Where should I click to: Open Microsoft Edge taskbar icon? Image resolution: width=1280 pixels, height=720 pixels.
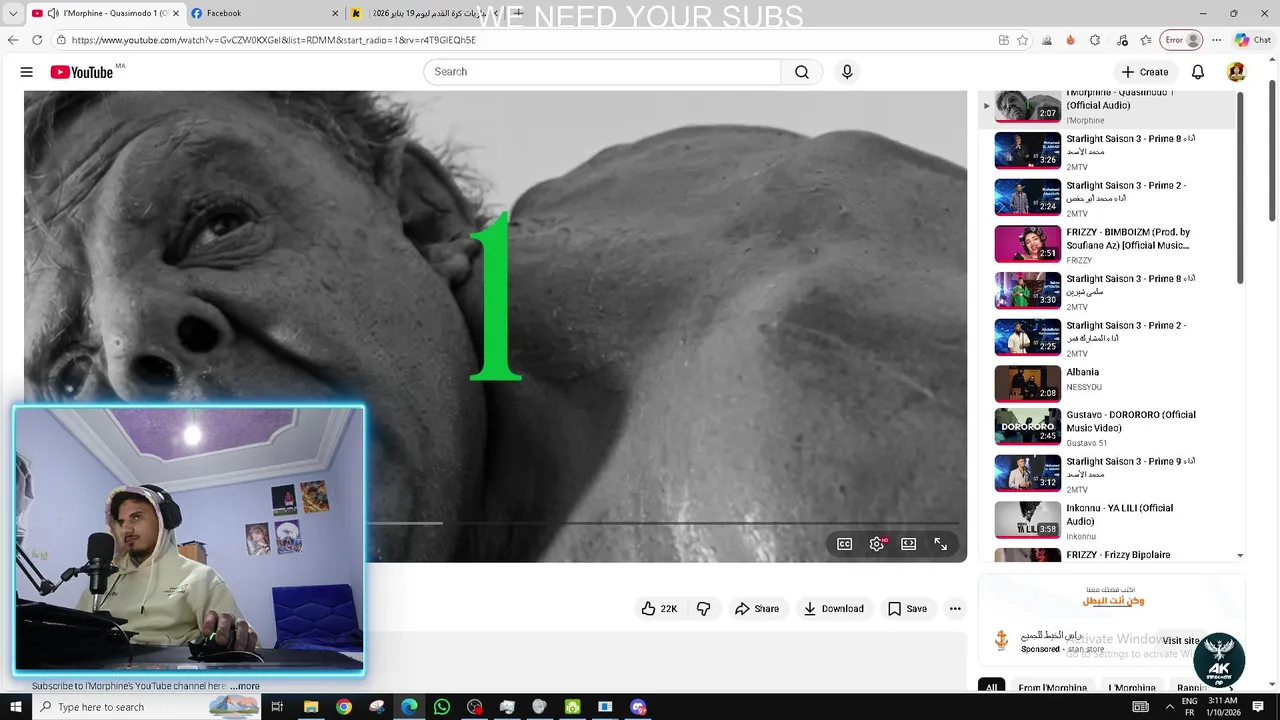[x=409, y=707]
